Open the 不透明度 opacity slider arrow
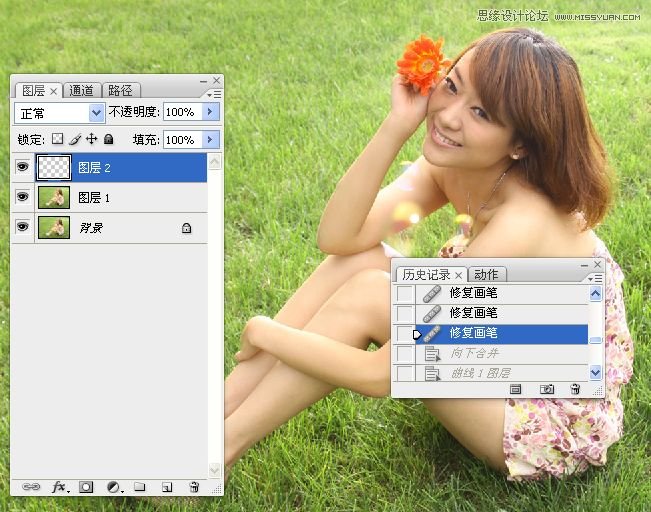The image size is (651, 512). click(x=210, y=112)
